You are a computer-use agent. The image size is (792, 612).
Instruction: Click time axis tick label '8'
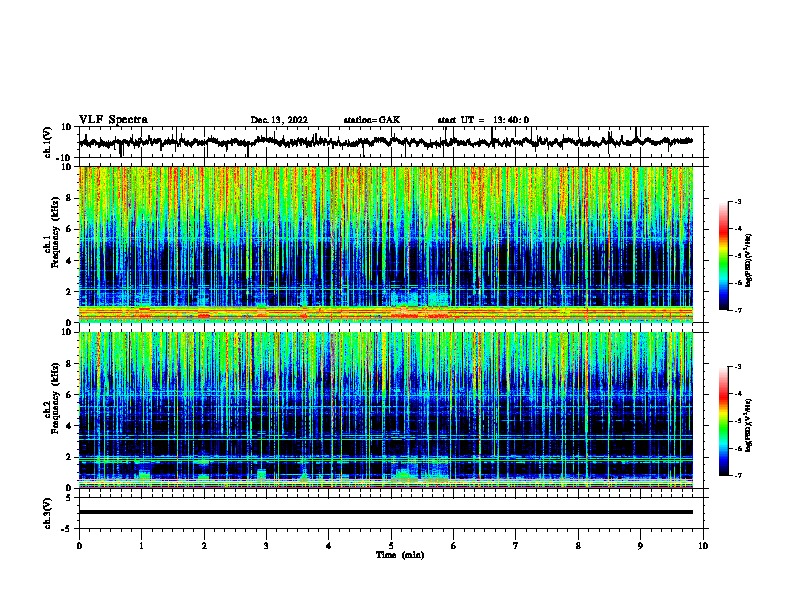(578, 546)
